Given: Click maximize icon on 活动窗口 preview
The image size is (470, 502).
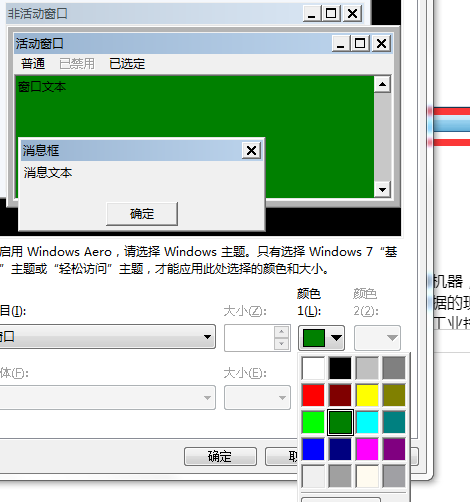Looking at the screenshot, I should pos(360,43).
